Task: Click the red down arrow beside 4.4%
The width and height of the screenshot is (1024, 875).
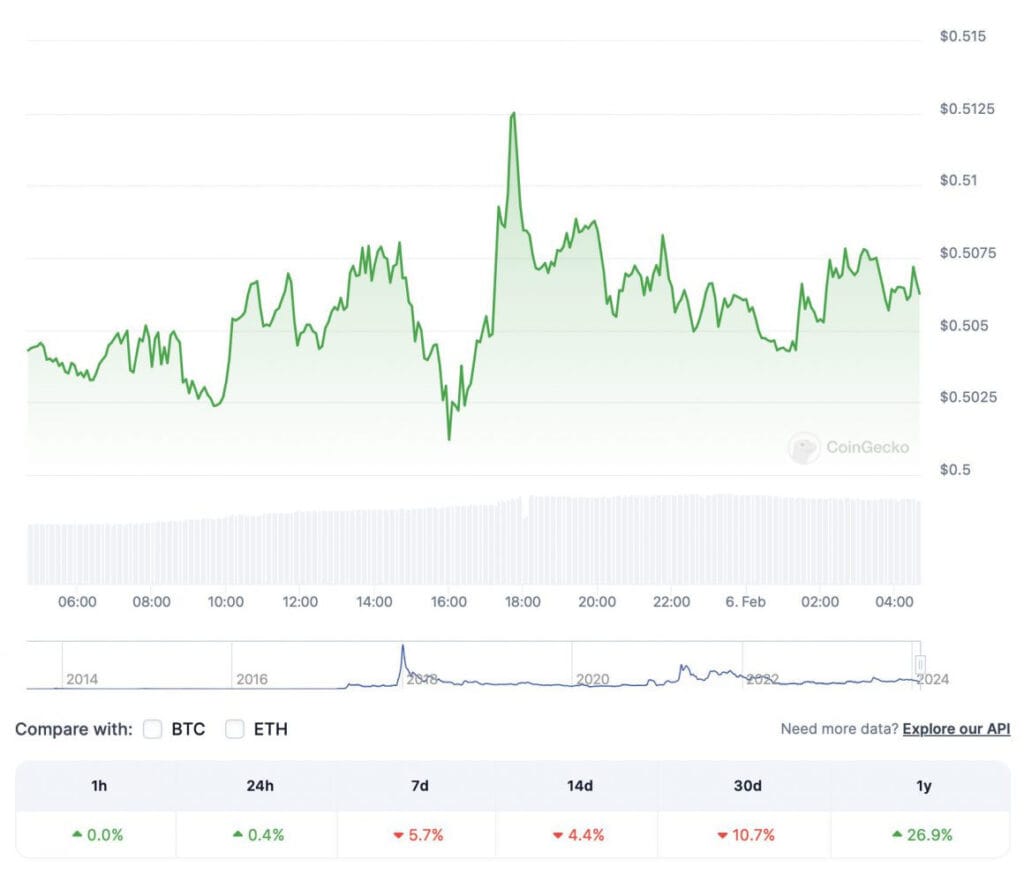Action: point(558,835)
